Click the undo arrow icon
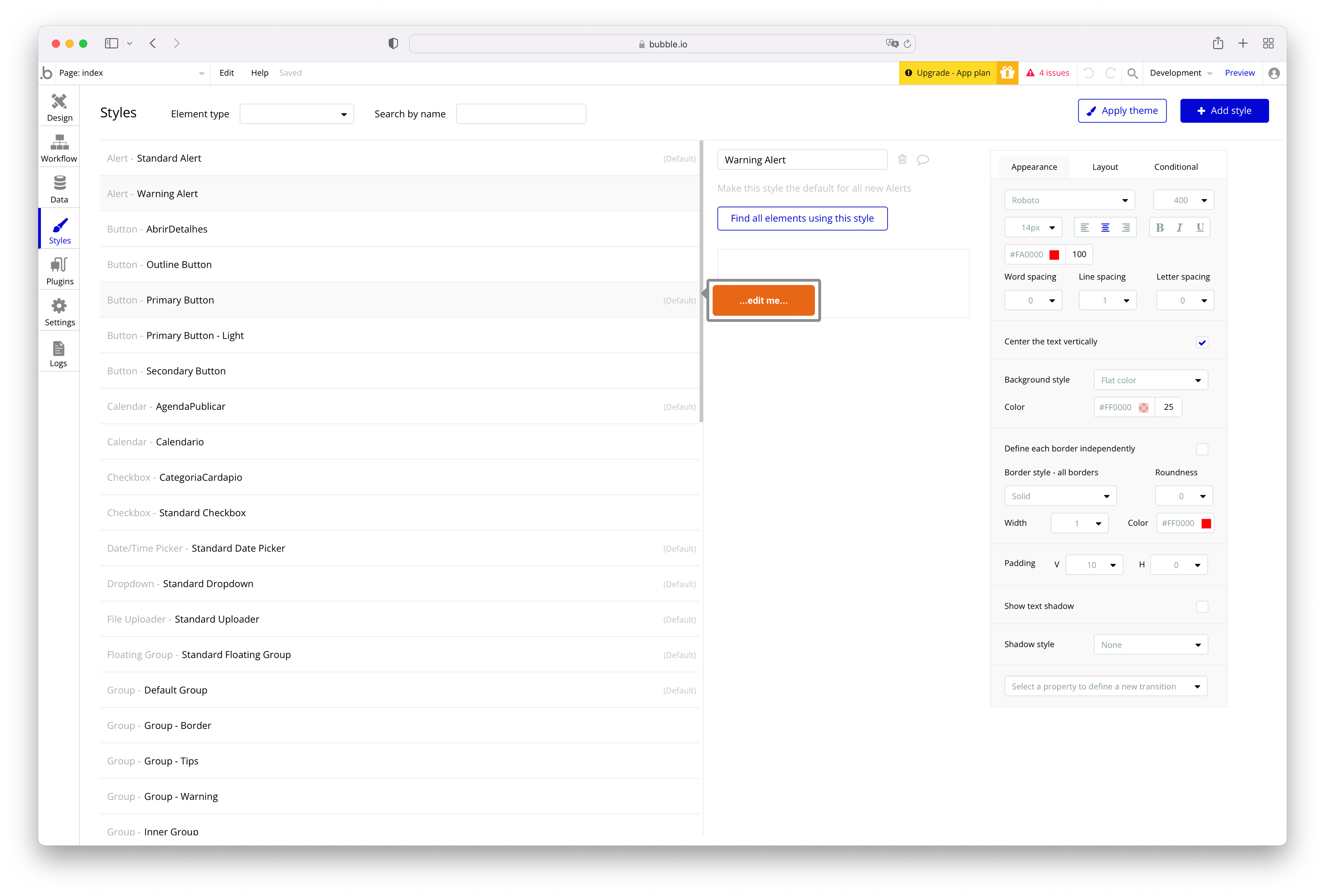Image resolution: width=1325 pixels, height=896 pixels. pyautogui.click(x=1088, y=73)
